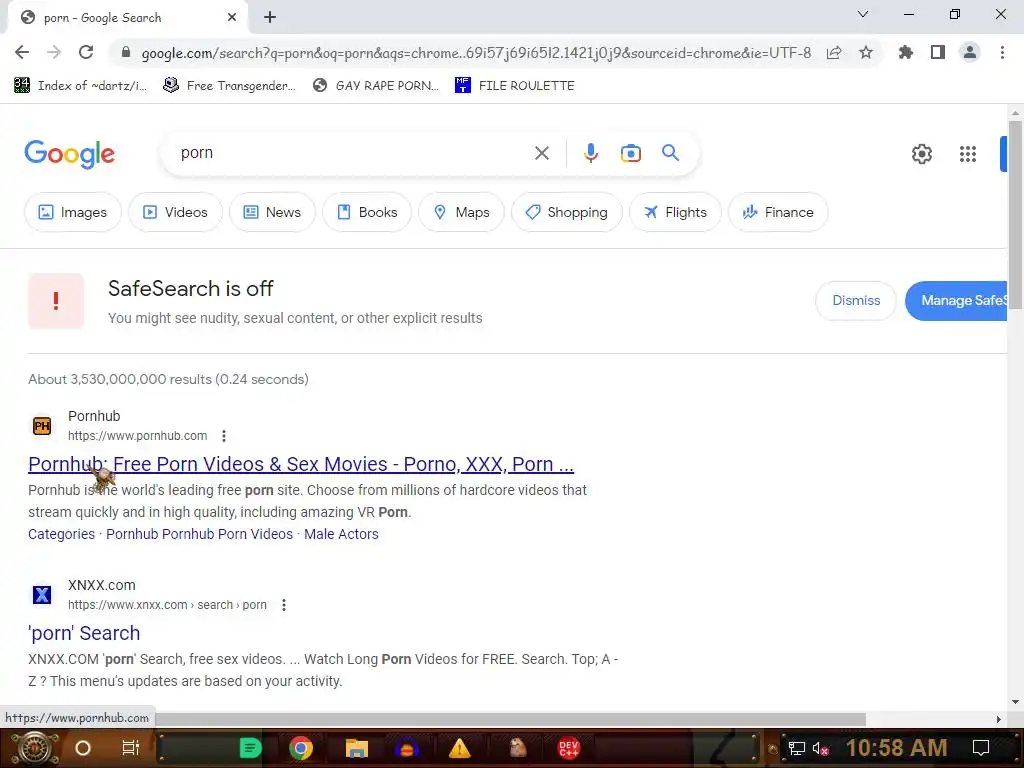The image size is (1024, 768).
Task: Open Google quick settings gear
Action: tap(921, 154)
